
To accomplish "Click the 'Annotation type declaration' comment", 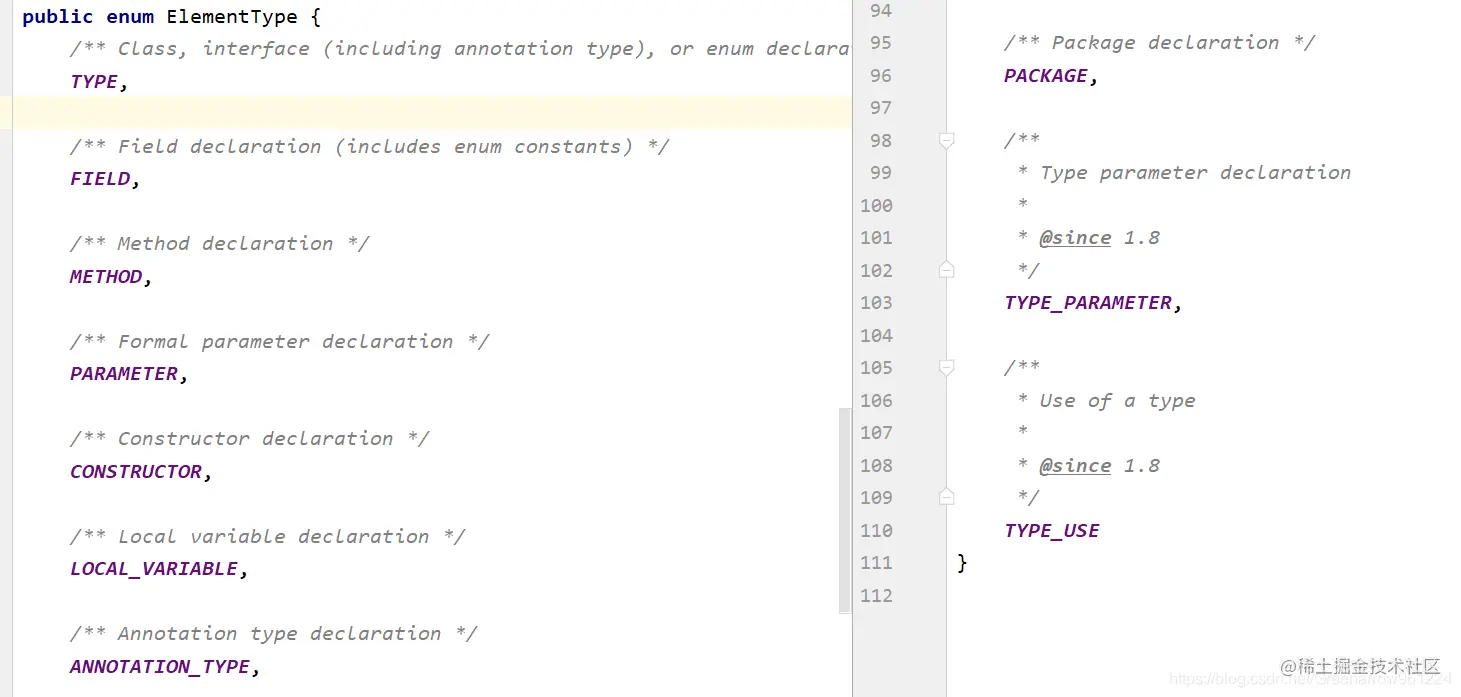I will (273, 634).
